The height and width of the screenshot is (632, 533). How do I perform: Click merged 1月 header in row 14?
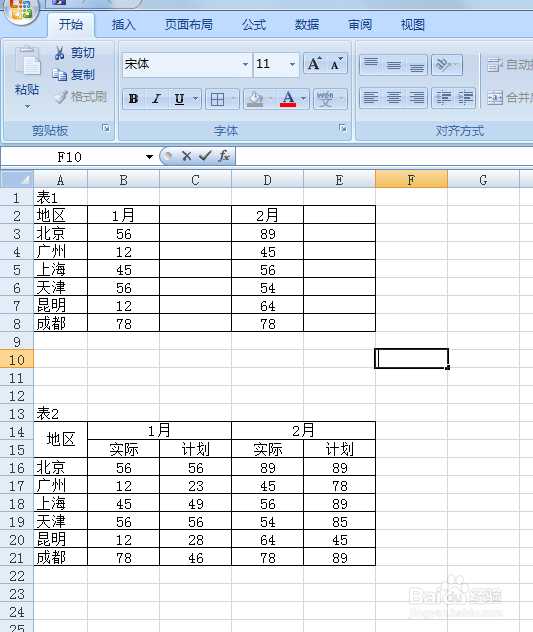[160, 431]
